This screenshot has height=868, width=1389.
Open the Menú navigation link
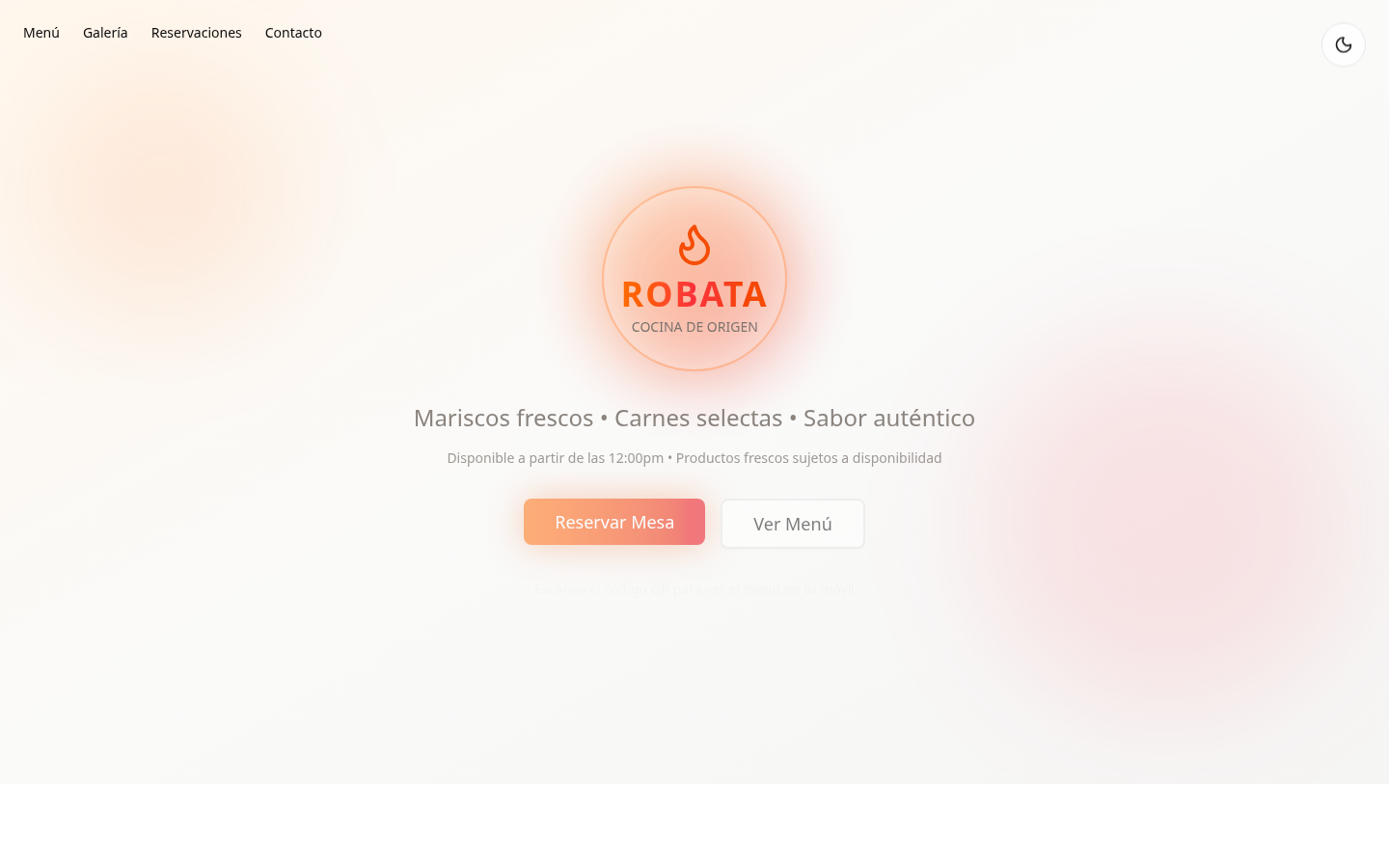(x=41, y=33)
